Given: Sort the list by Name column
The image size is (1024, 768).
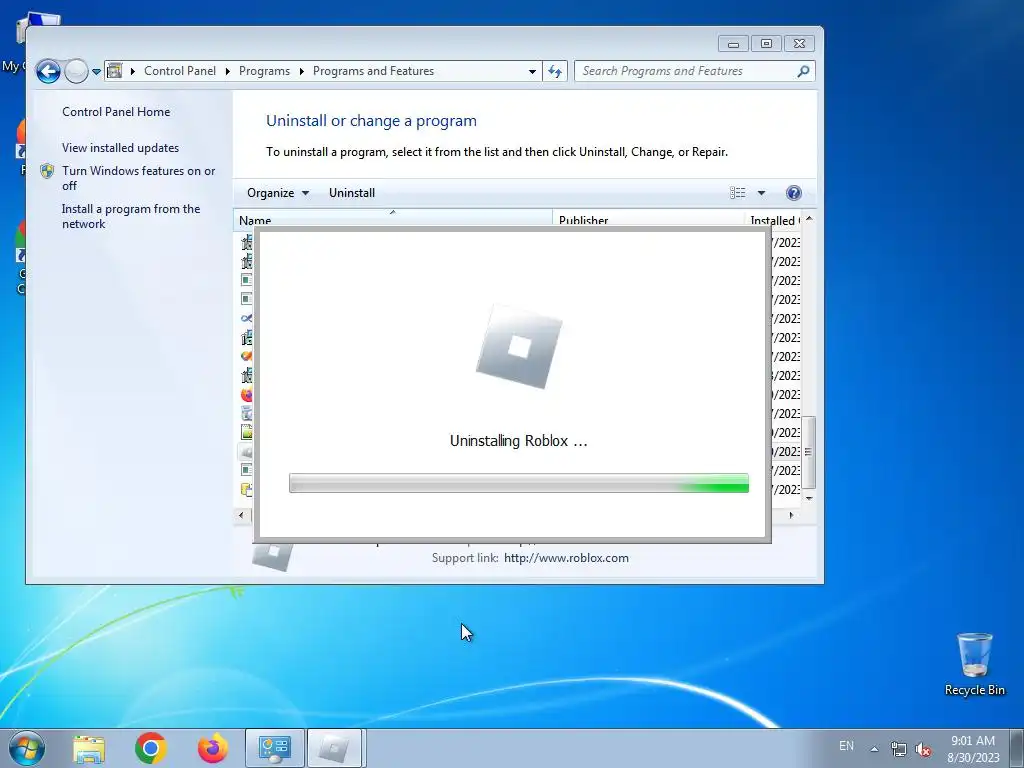Looking at the screenshot, I should pos(392,219).
